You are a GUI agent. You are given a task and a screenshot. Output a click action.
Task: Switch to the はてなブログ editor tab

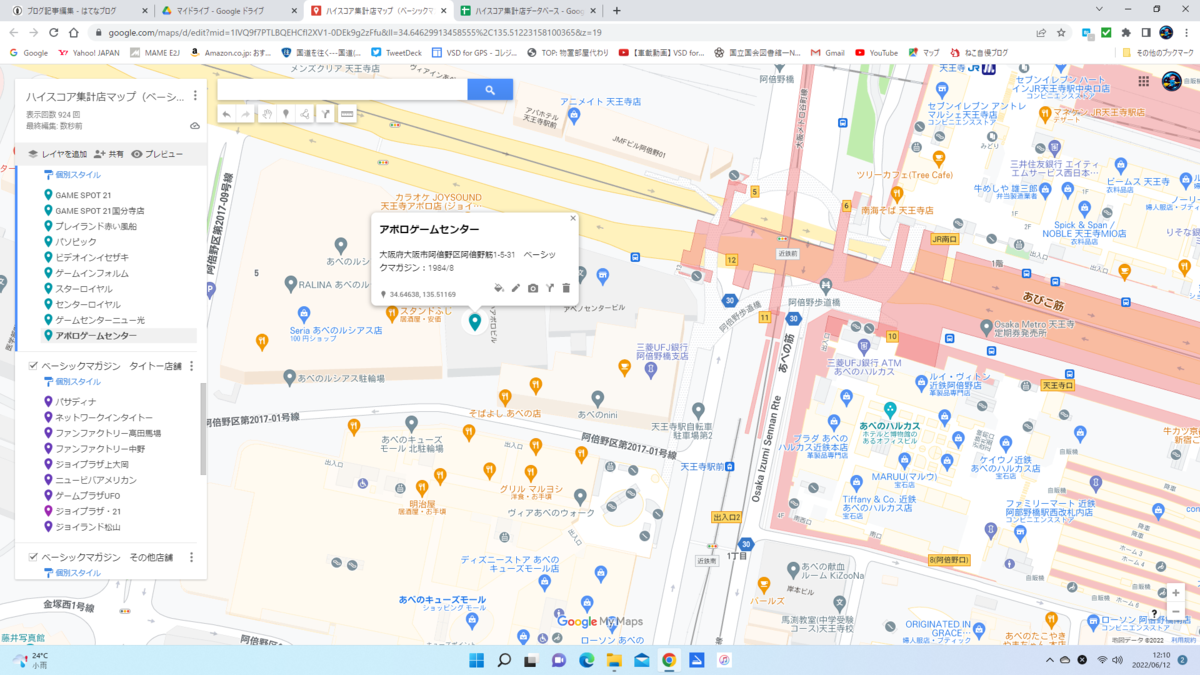tap(77, 11)
